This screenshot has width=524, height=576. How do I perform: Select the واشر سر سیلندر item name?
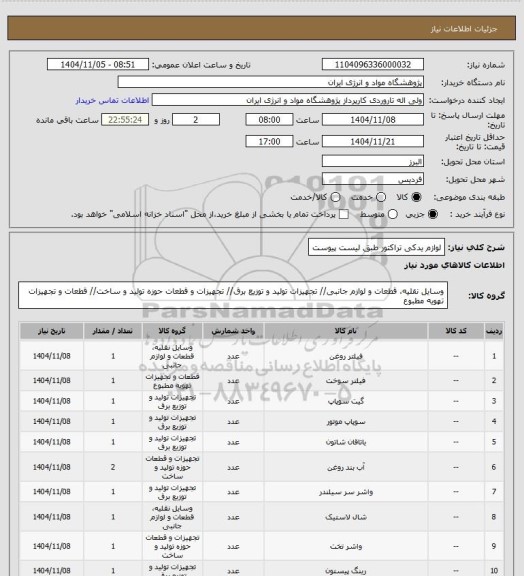(346, 492)
